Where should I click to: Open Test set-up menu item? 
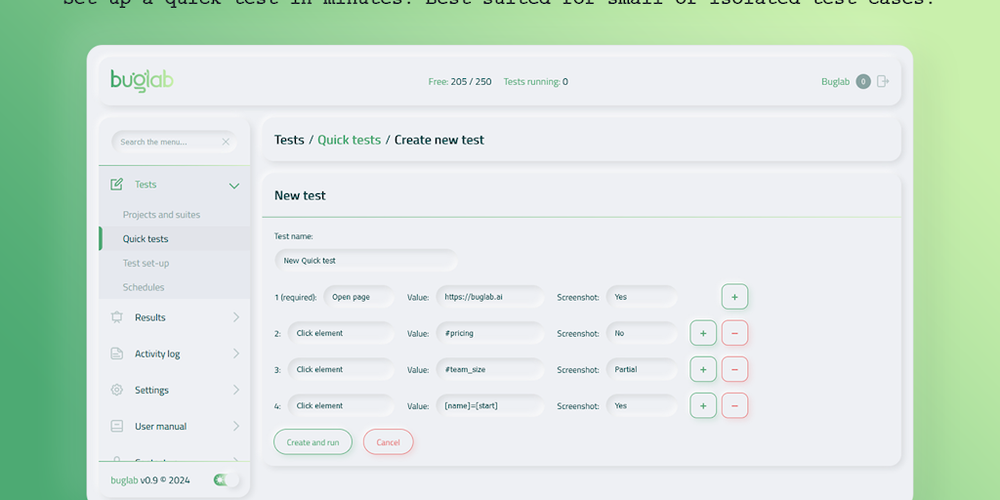point(174,263)
